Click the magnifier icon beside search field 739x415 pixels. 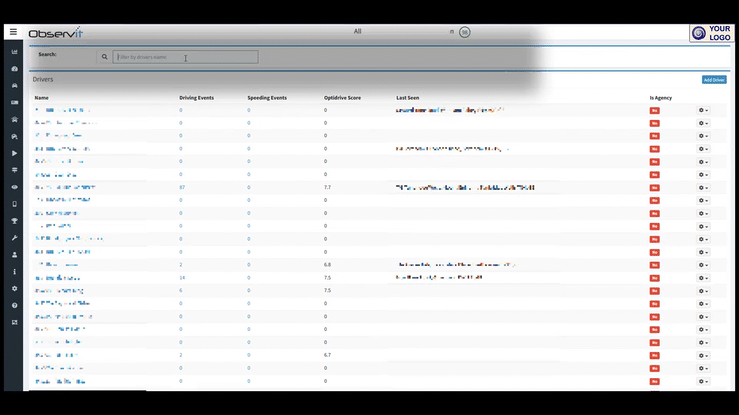coord(105,57)
